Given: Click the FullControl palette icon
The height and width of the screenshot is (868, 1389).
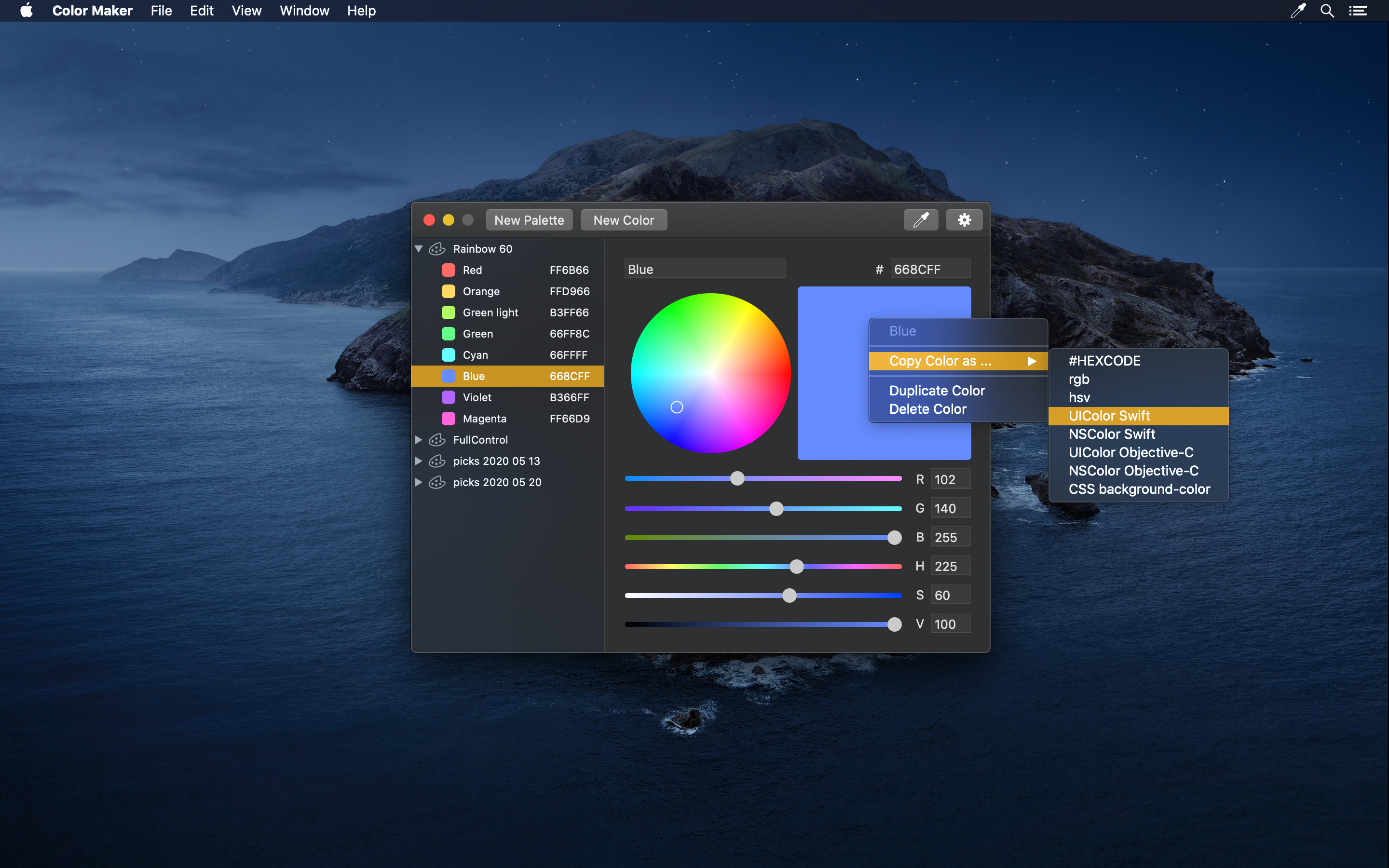Looking at the screenshot, I should [437, 440].
